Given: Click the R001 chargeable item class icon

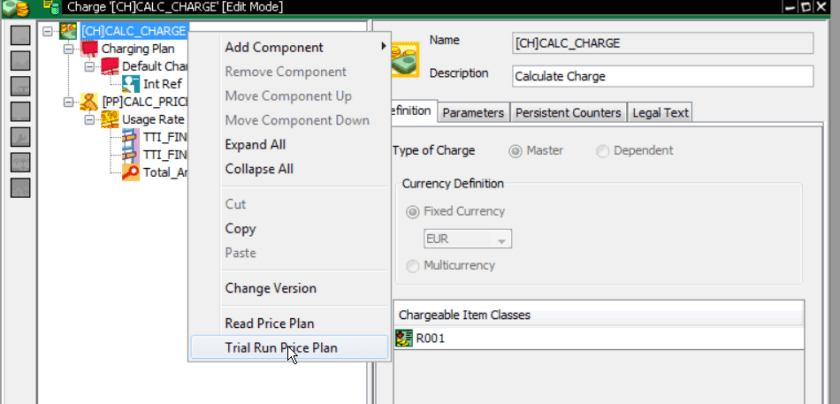Looking at the screenshot, I should pyautogui.click(x=403, y=338).
